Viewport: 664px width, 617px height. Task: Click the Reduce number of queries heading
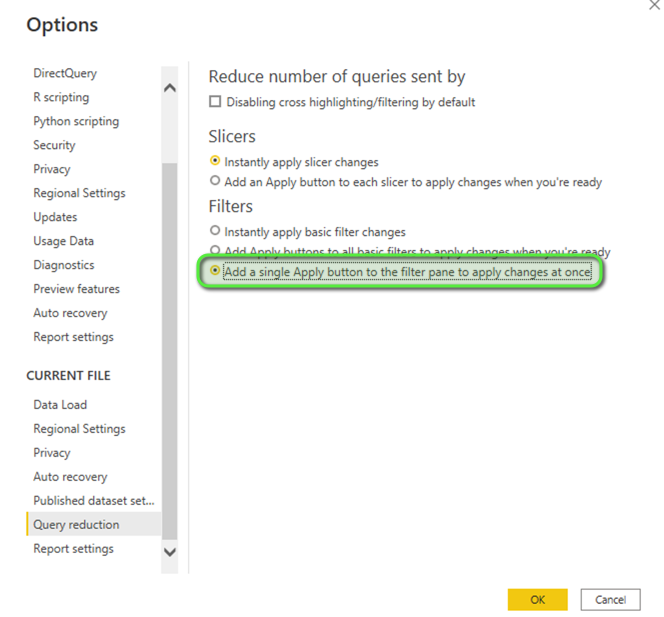pyautogui.click(x=337, y=77)
